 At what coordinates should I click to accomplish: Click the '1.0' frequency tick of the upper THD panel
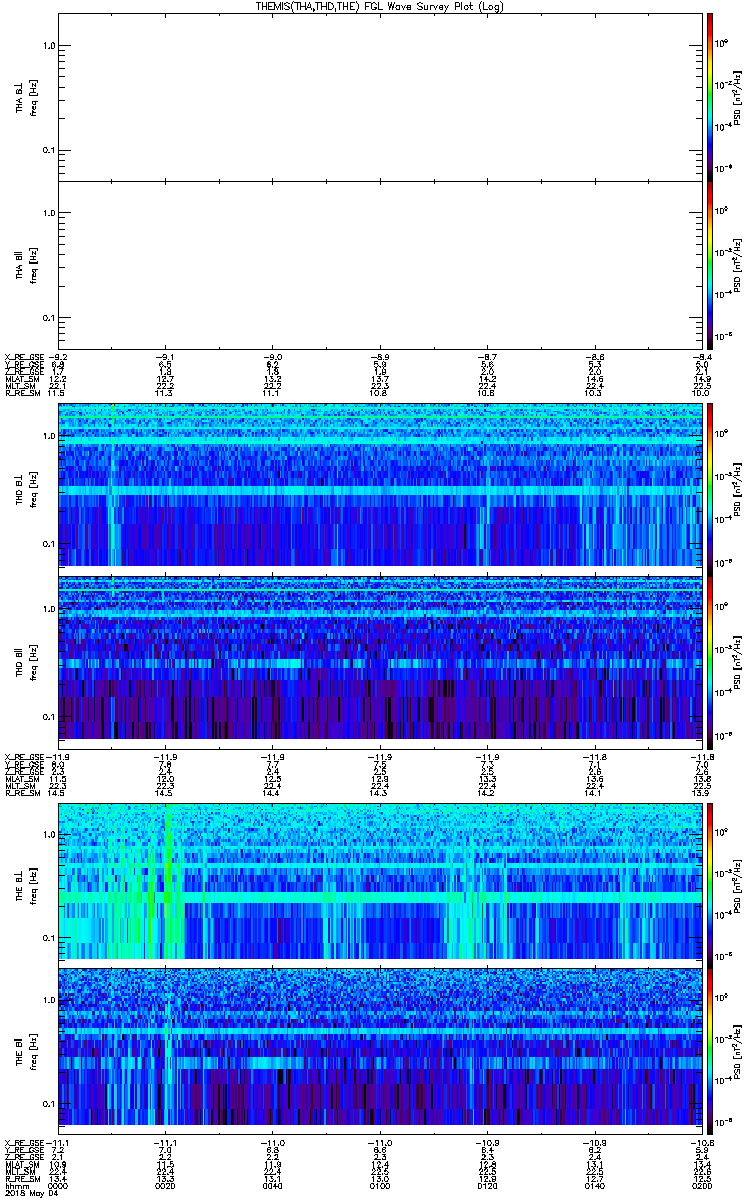point(49,437)
